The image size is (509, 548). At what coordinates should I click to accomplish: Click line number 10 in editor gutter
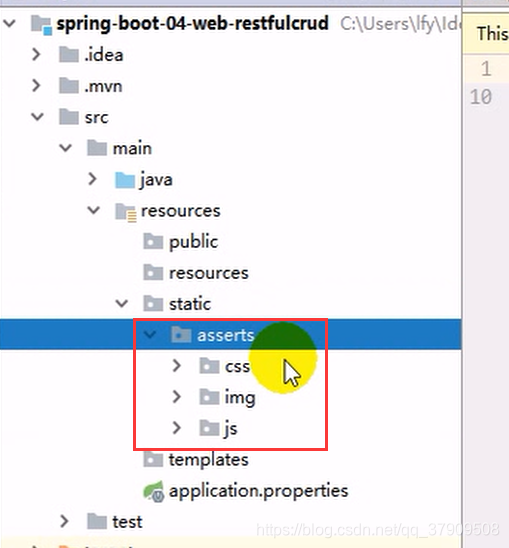[481, 97]
